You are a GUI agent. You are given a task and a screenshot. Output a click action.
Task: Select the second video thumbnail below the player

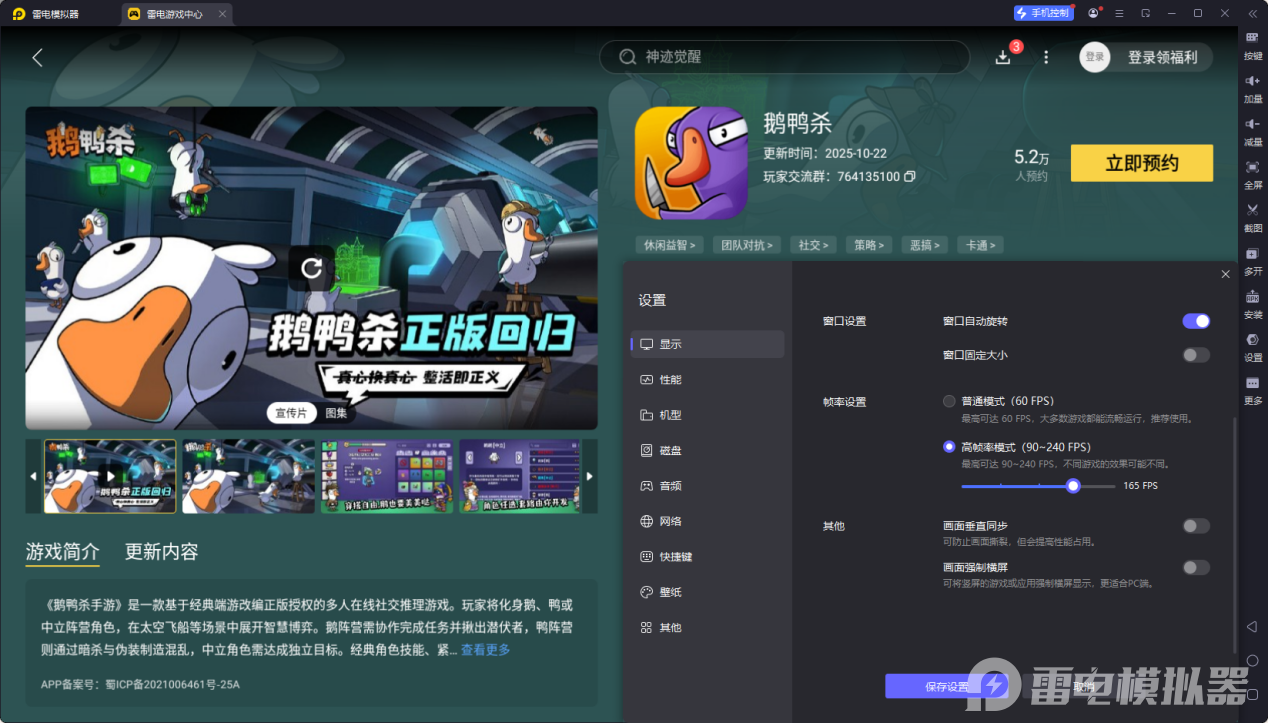coord(247,477)
